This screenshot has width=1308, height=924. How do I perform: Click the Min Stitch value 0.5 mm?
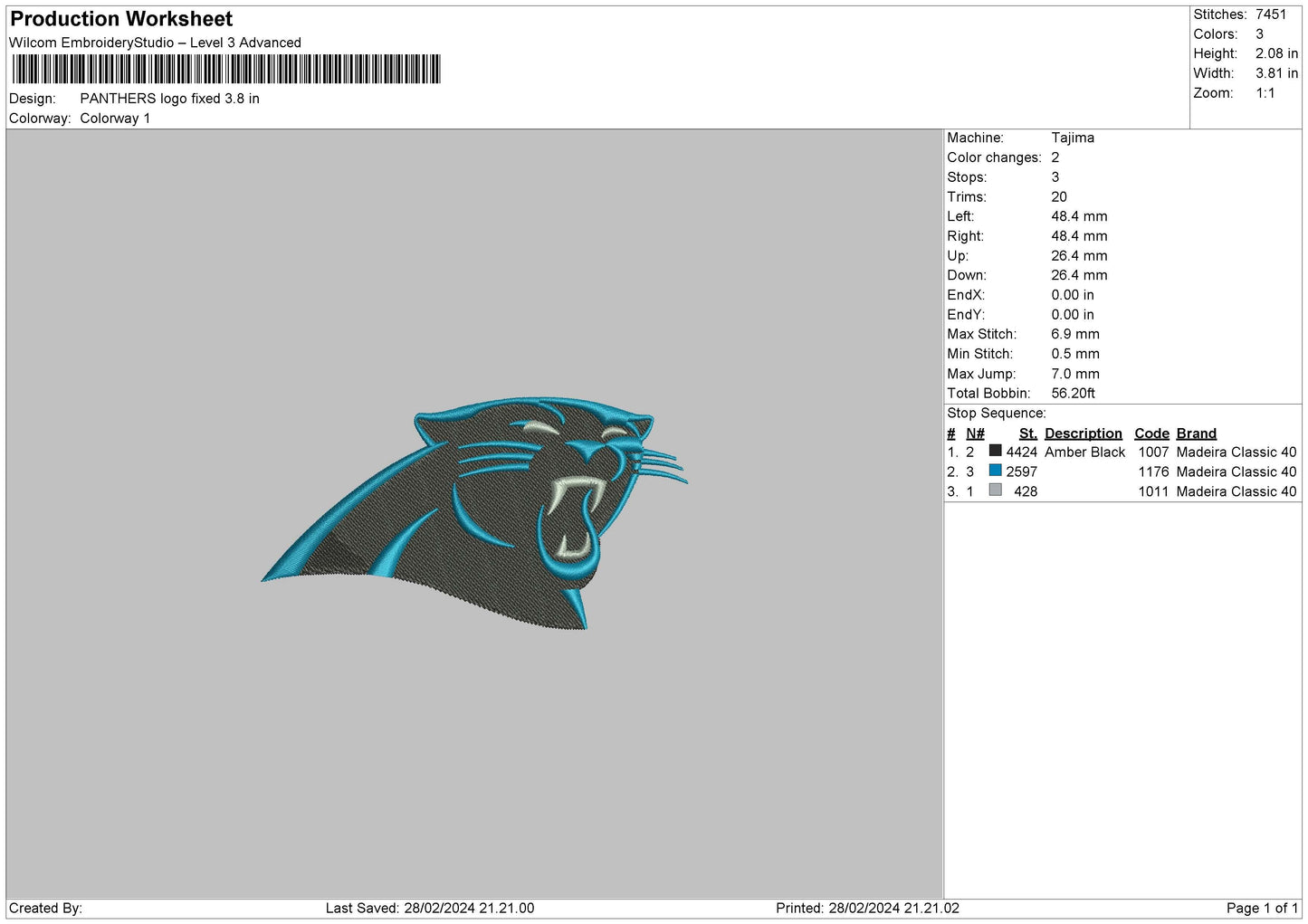[x=1075, y=354]
